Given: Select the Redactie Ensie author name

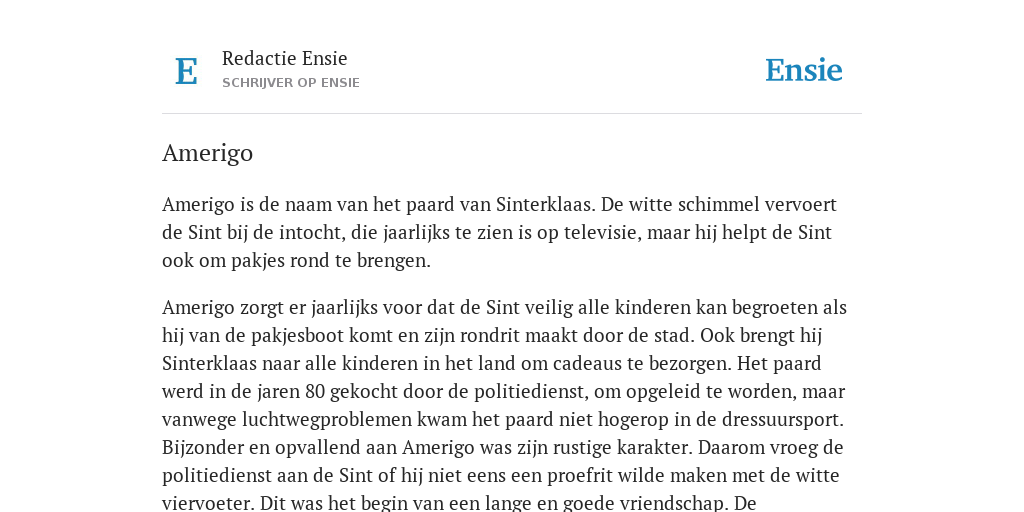Looking at the screenshot, I should click(x=285, y=59).
